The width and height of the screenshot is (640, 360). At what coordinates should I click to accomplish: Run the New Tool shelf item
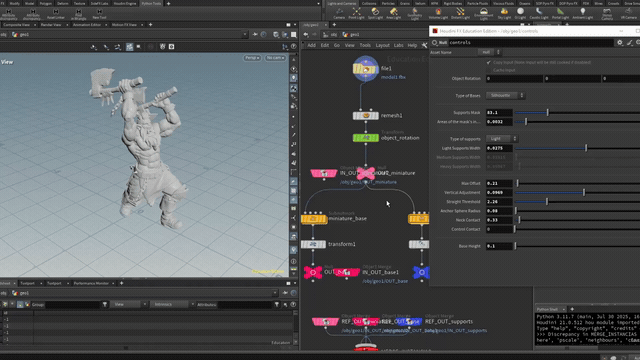(x=99, y=14)
